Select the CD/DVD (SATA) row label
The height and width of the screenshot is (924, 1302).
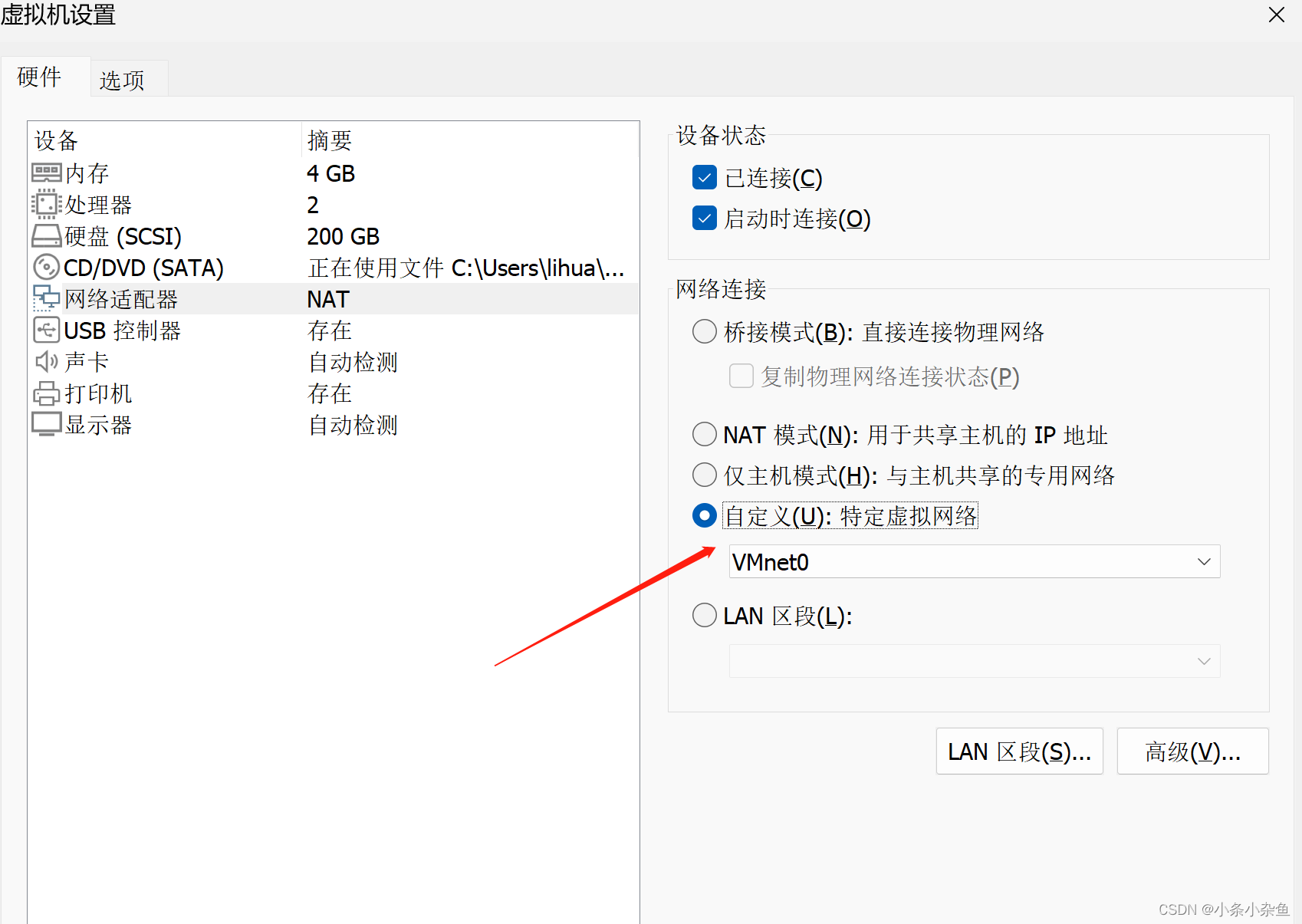pyautogui.click(x=143, y=268)
